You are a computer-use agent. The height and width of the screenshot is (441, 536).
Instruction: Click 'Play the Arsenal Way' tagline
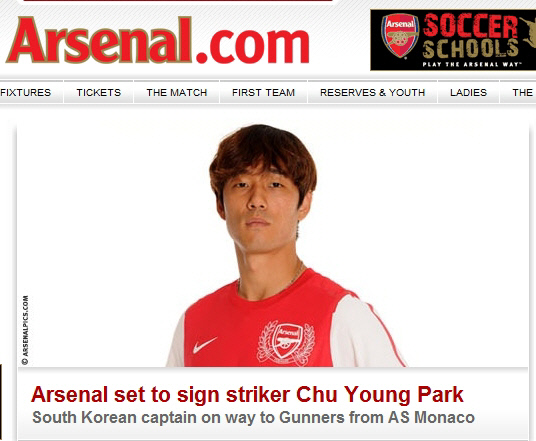click(x=472, y=64)
